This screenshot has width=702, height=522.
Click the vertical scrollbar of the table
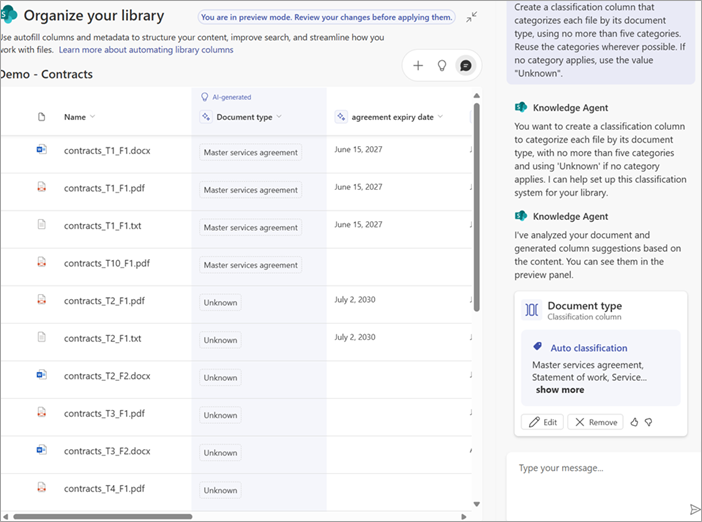click(x=476, y=207)
